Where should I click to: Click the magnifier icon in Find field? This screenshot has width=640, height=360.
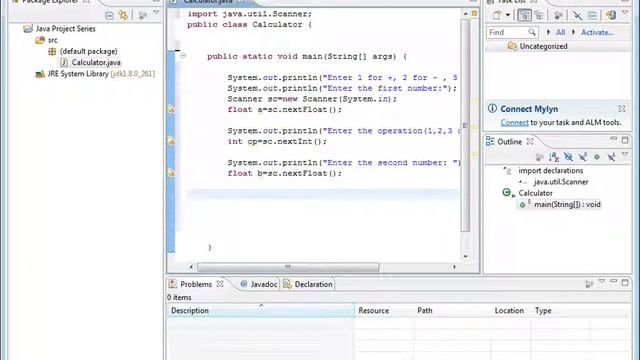531,32
